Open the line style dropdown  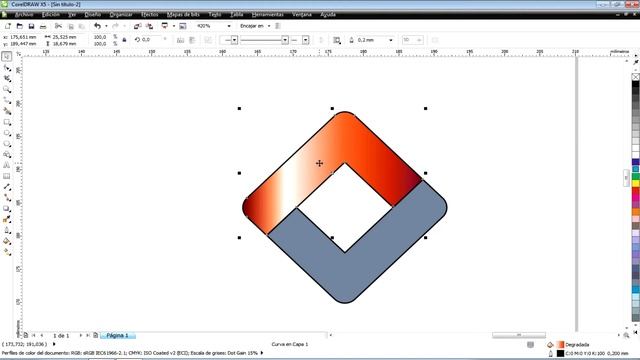tap(285, 40)
